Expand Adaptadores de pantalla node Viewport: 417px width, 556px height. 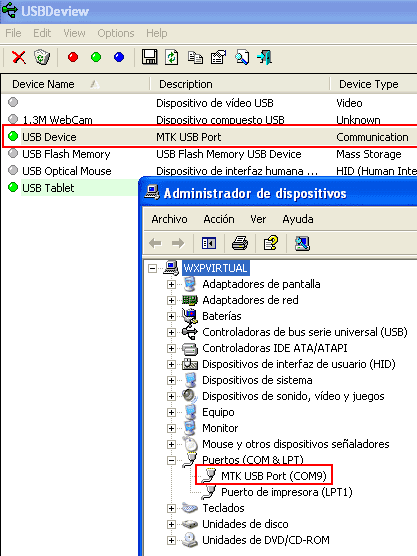[x=171, y=284]
